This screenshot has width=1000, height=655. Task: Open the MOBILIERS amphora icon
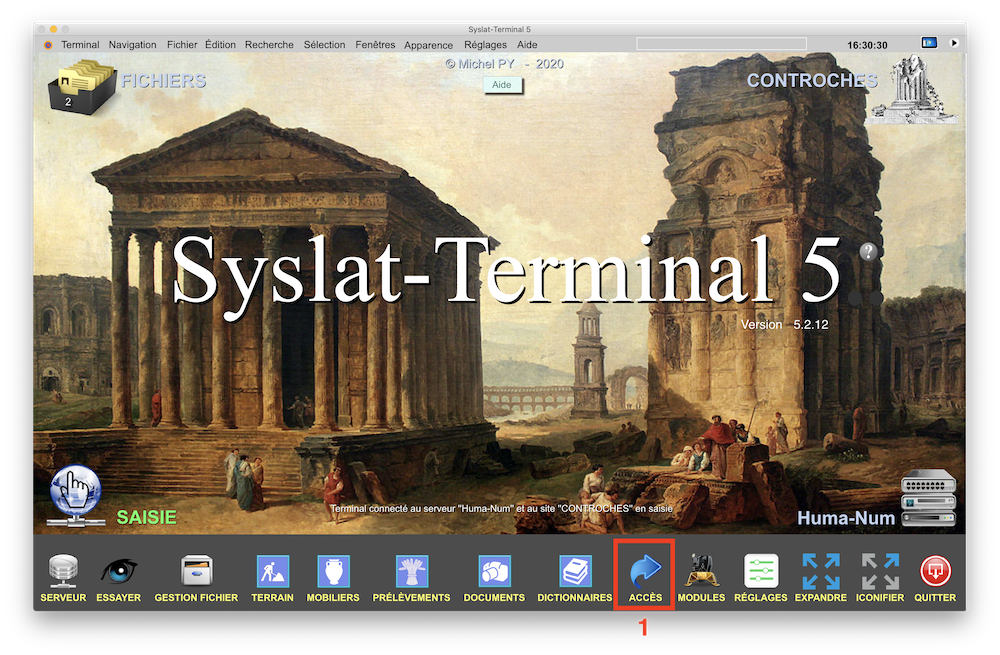(x=333, y=571)
